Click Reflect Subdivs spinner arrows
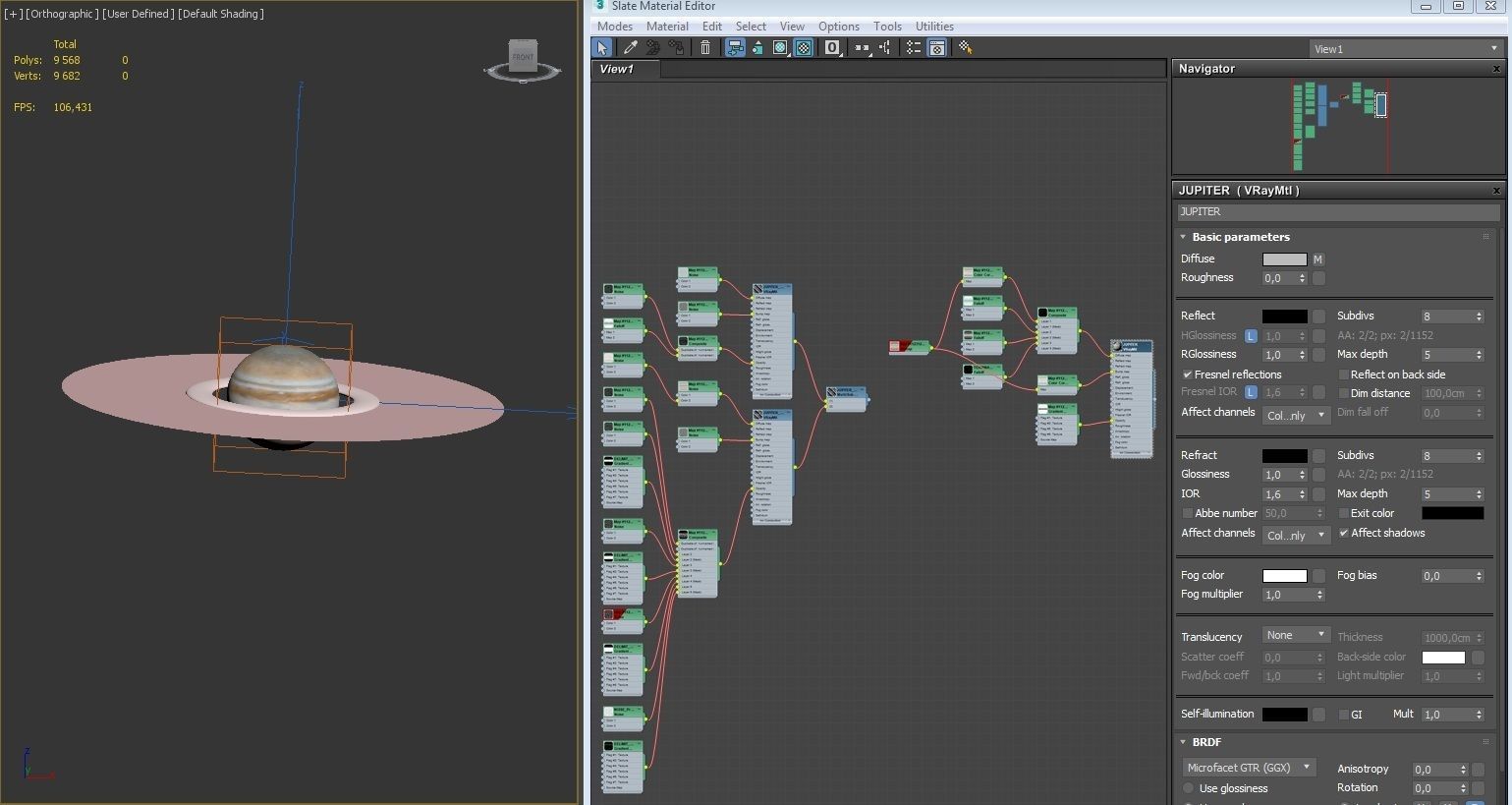The image size is (1512, 805). click(1479, 316)
